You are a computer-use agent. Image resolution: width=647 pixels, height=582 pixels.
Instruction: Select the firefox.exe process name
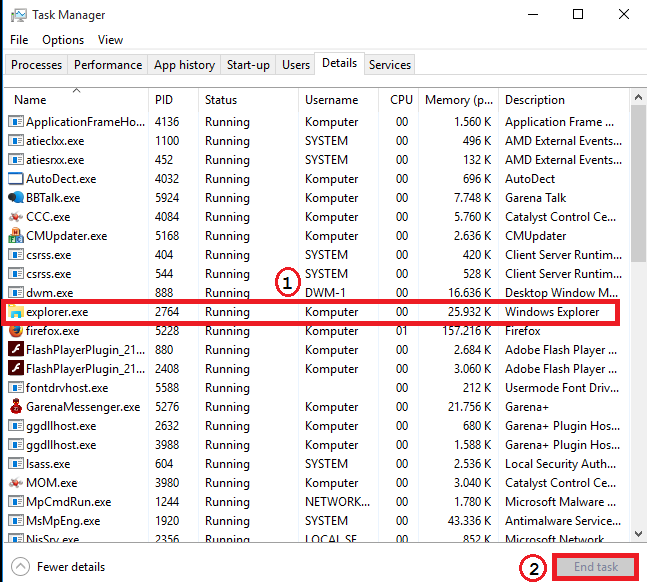[x=52, y=331]
